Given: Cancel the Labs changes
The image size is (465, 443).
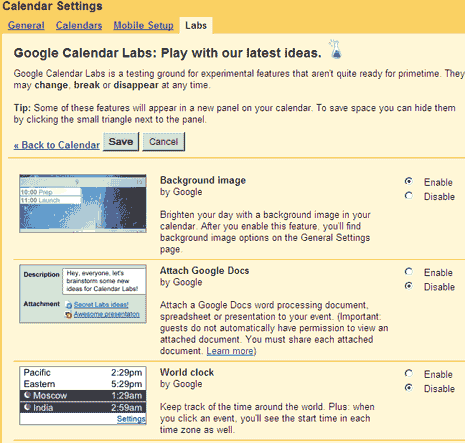Looking at the screenshot, I should [163, 142].
